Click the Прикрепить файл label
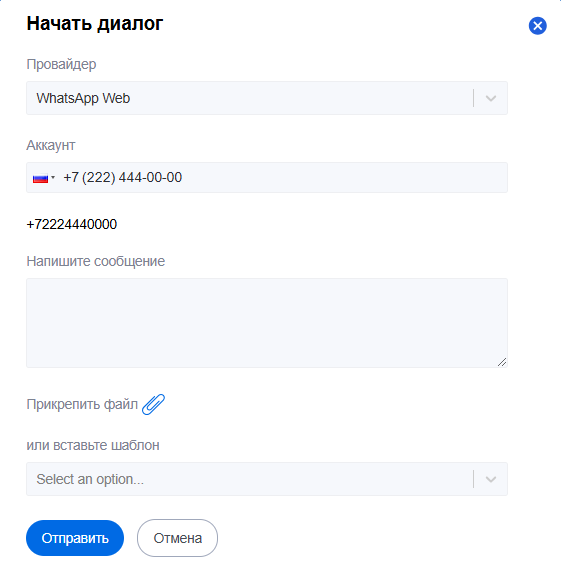The width and height of the screenshot is (561, 578). coord(82,404)
